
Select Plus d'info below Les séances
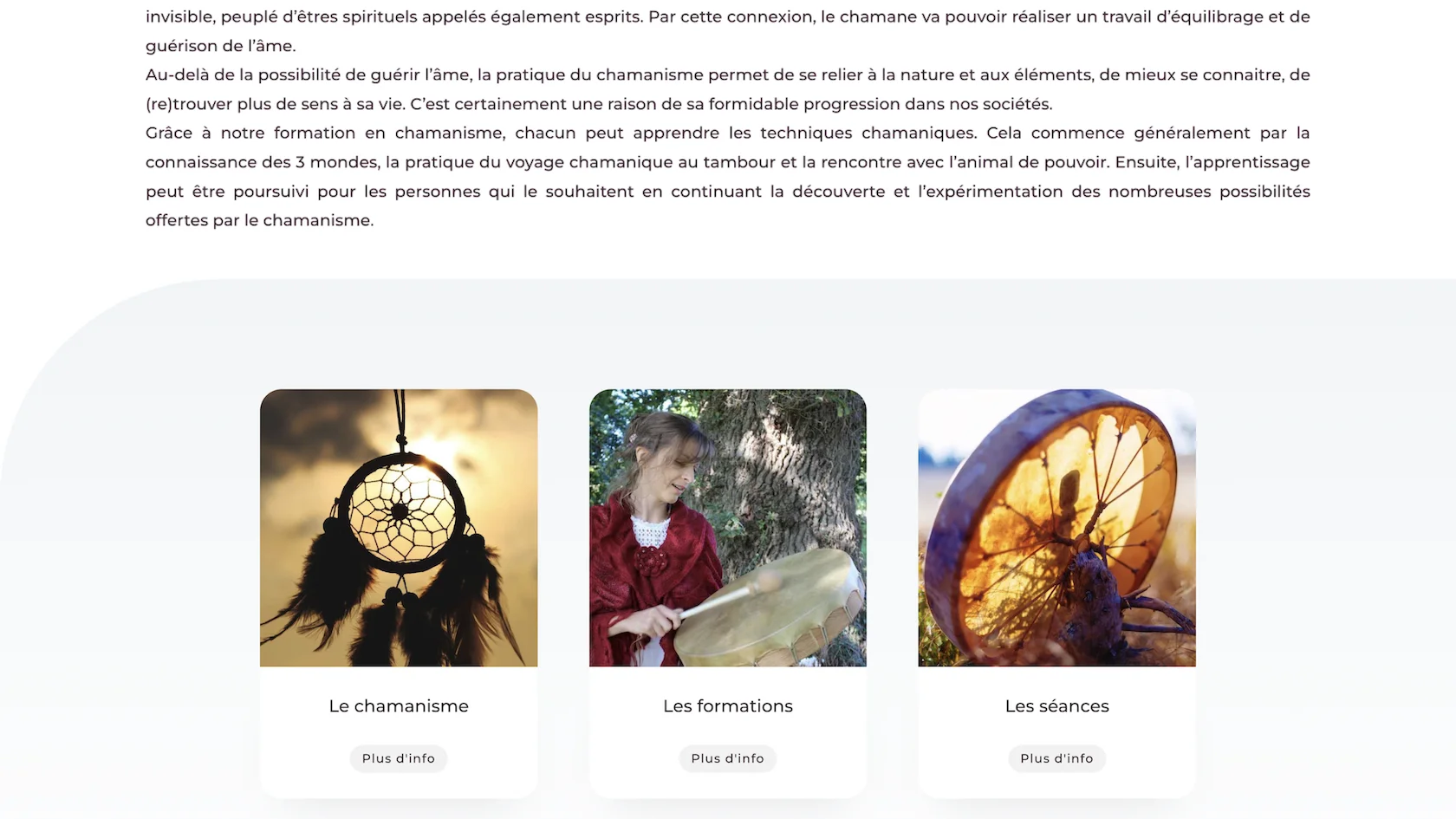coord(1056,758)
